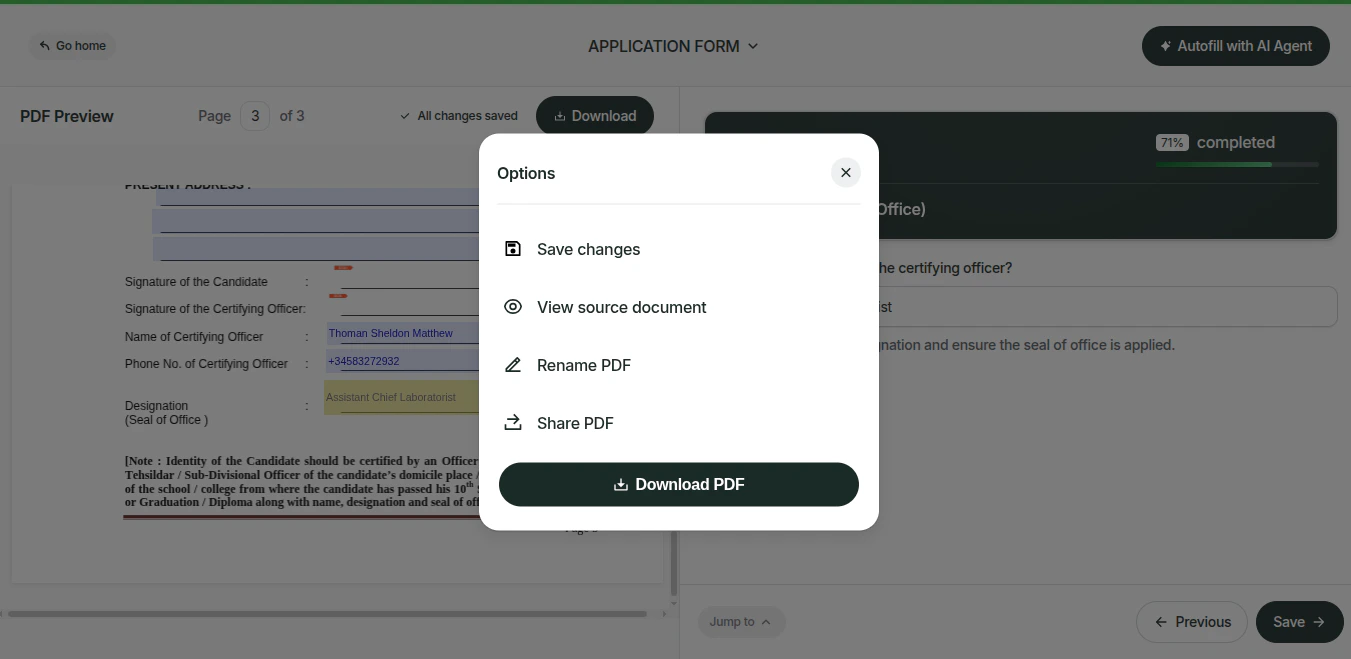Click the Save button at bottom right
The width and height of the screenshot is (1351, 659).
tap(1298, 621)
